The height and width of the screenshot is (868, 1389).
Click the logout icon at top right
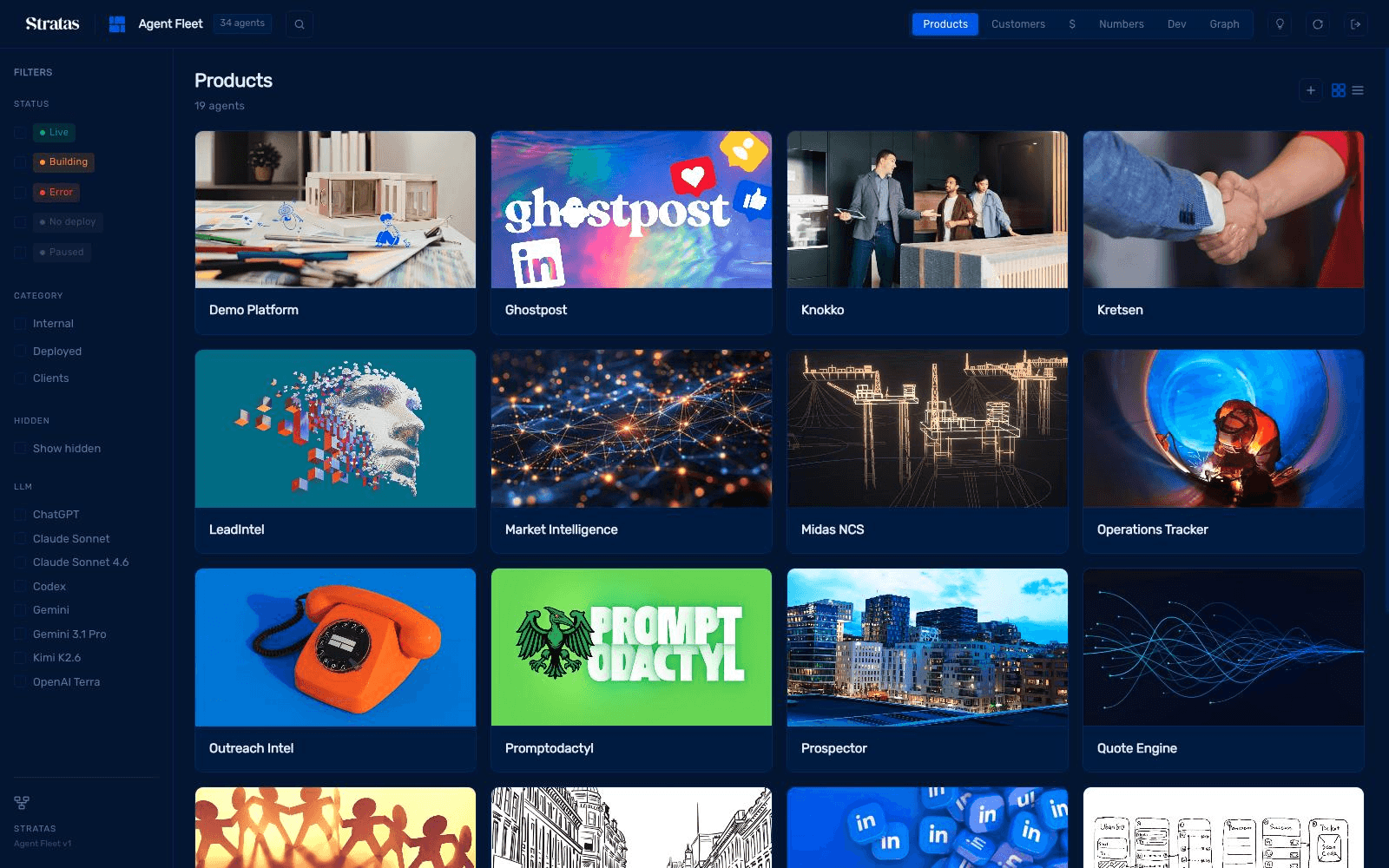pos(1356,24)
